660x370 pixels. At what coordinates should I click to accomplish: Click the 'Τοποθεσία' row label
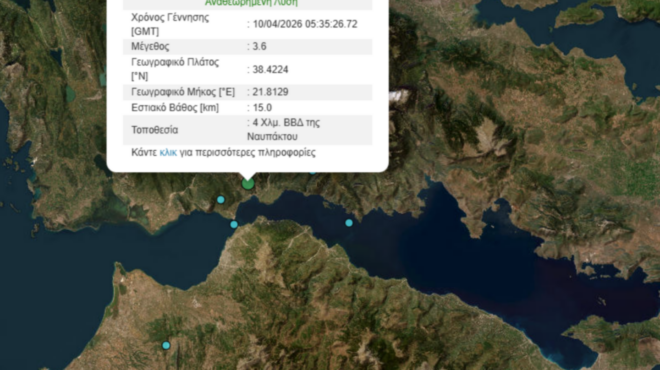click(x=154, y=130)
